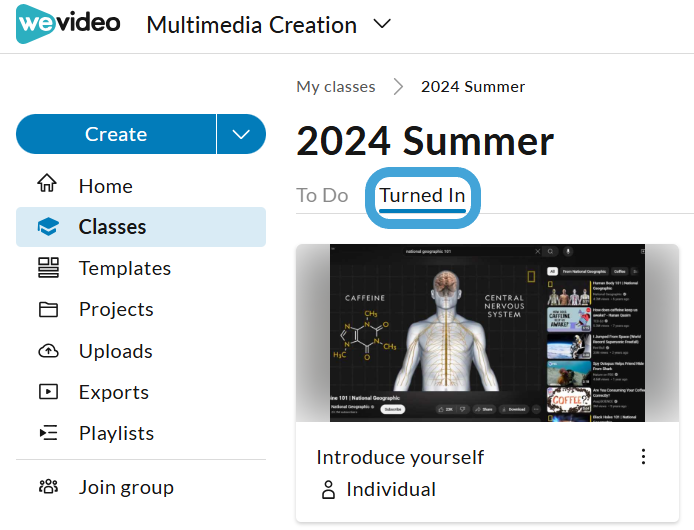The image size is (694, 530).
Task: Switch to the To Do tab
Action: [x=322, y=195]
